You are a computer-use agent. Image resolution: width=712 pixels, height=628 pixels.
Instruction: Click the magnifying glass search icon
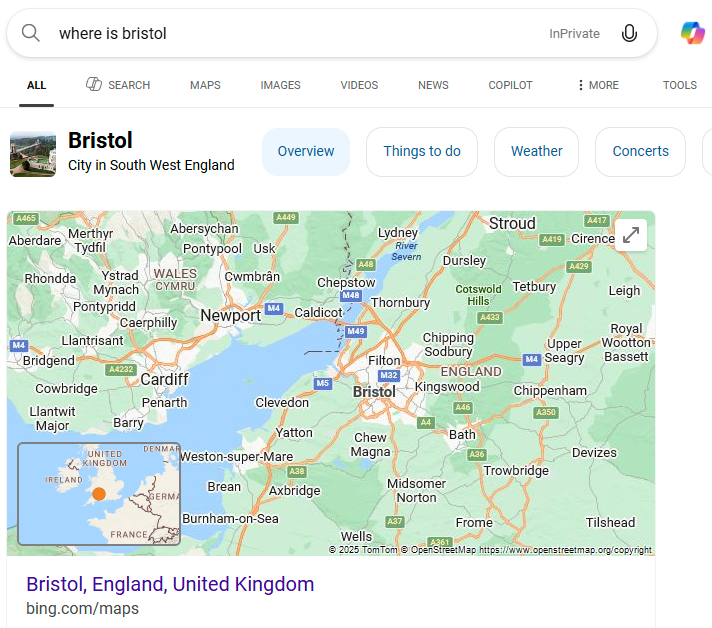[x=30, y=33]
